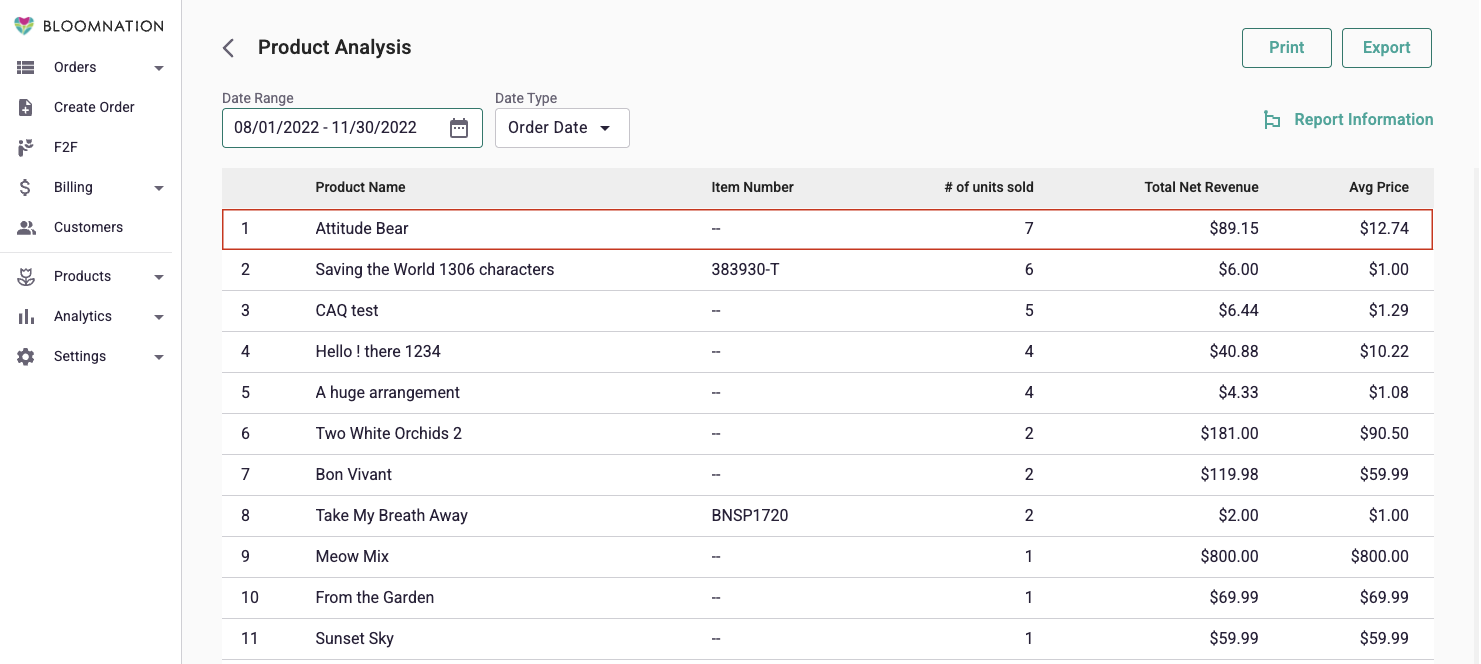Click the calendar icon in Date Range field
The image size is (1481, 664).
[x=459, y=128]
